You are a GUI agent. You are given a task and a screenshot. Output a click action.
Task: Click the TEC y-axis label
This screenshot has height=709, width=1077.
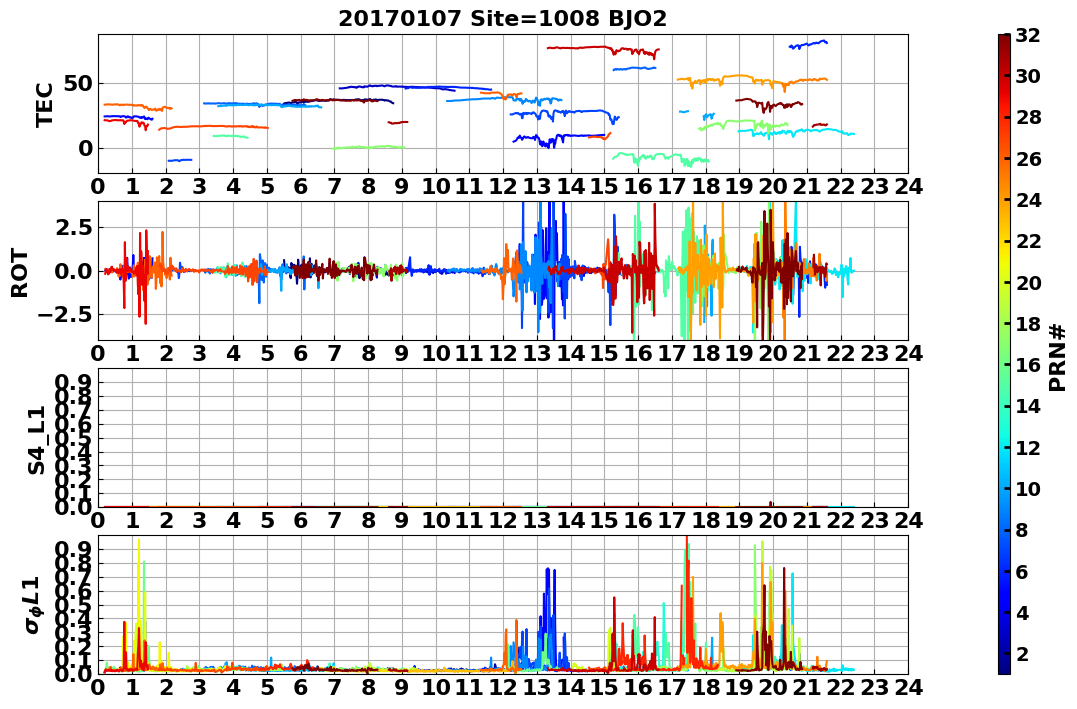coord(45,104)
